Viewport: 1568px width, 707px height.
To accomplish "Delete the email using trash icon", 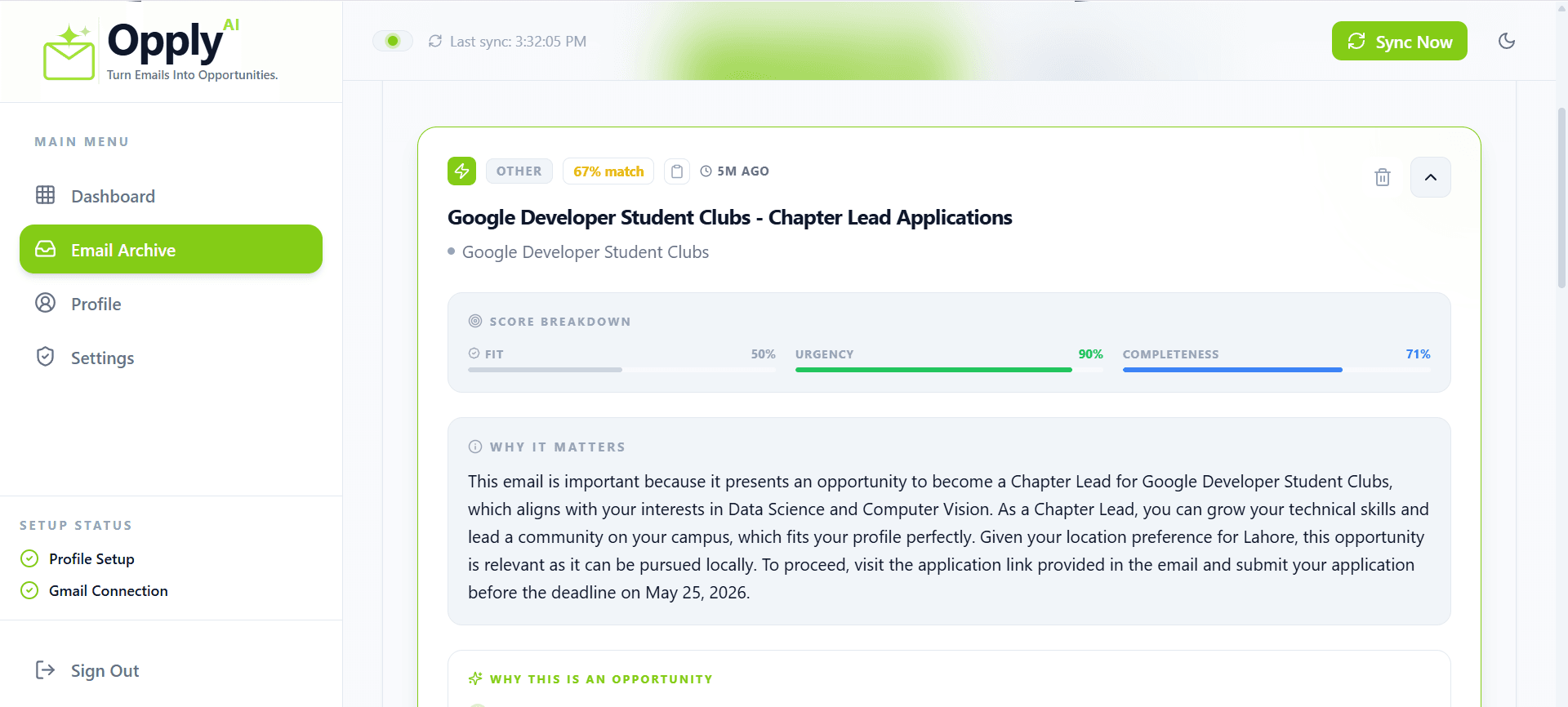I will [x=1382, y=177].
